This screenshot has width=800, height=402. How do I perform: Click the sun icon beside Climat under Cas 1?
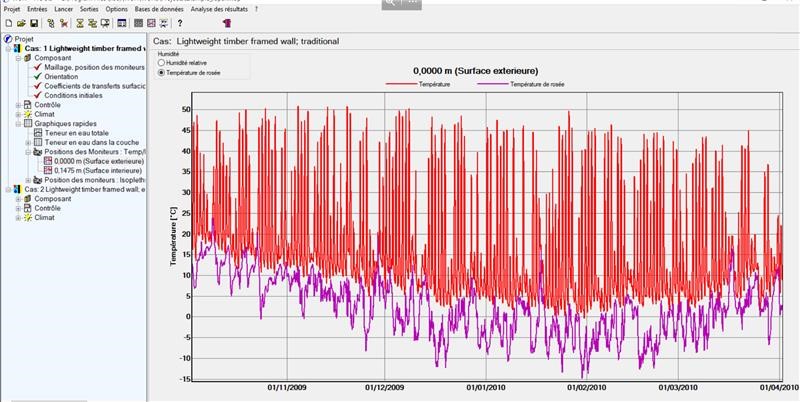click(x=28, y=114)
